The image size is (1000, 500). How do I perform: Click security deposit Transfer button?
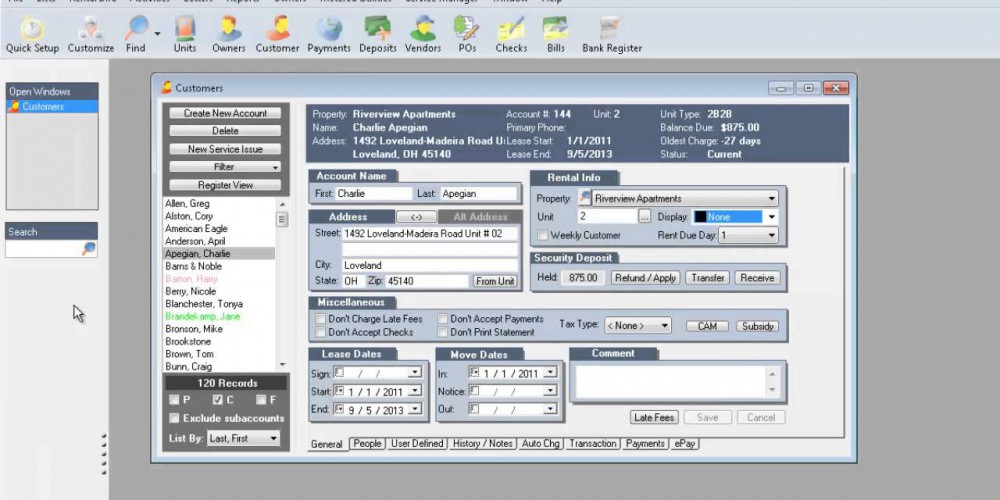(708, 278)
